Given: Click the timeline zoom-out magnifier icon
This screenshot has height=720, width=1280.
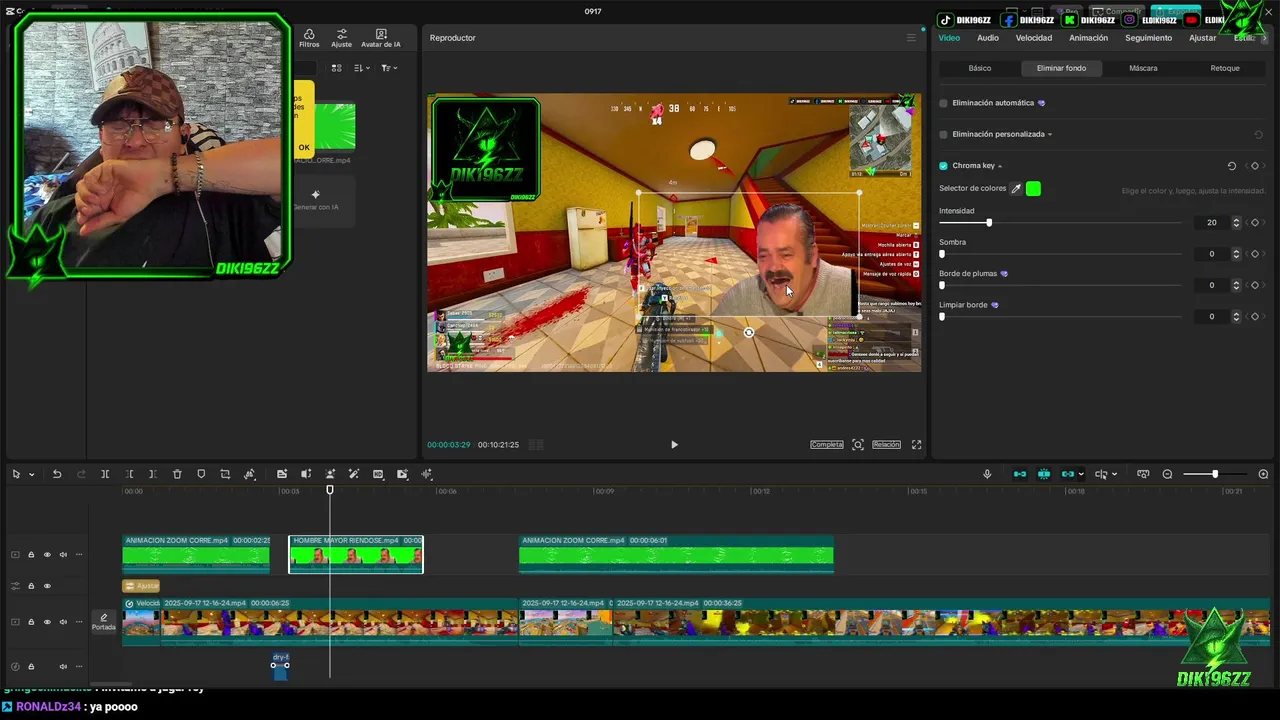Looking at the screenshot, I should [1167, 474].
